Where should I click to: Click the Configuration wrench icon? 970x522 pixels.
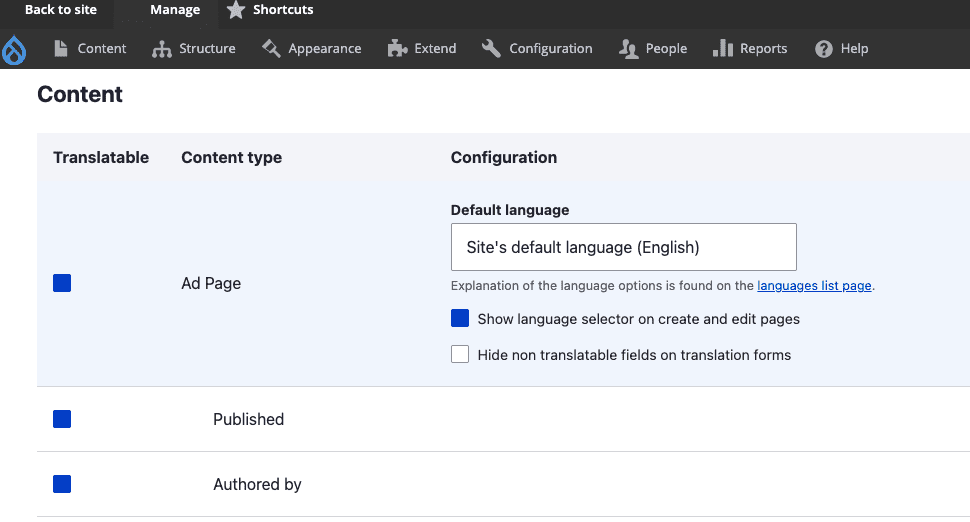pos(491,49)
